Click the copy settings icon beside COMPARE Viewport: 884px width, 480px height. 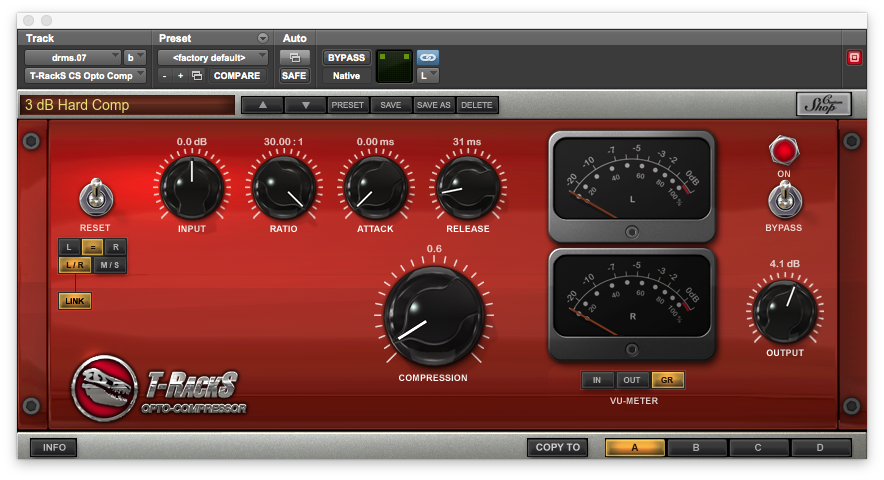197,76
